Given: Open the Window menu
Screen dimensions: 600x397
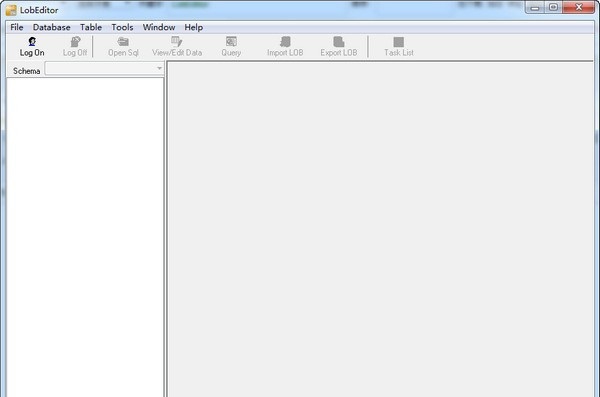Looking at the screenshot, I should click(x=159, y=27).
